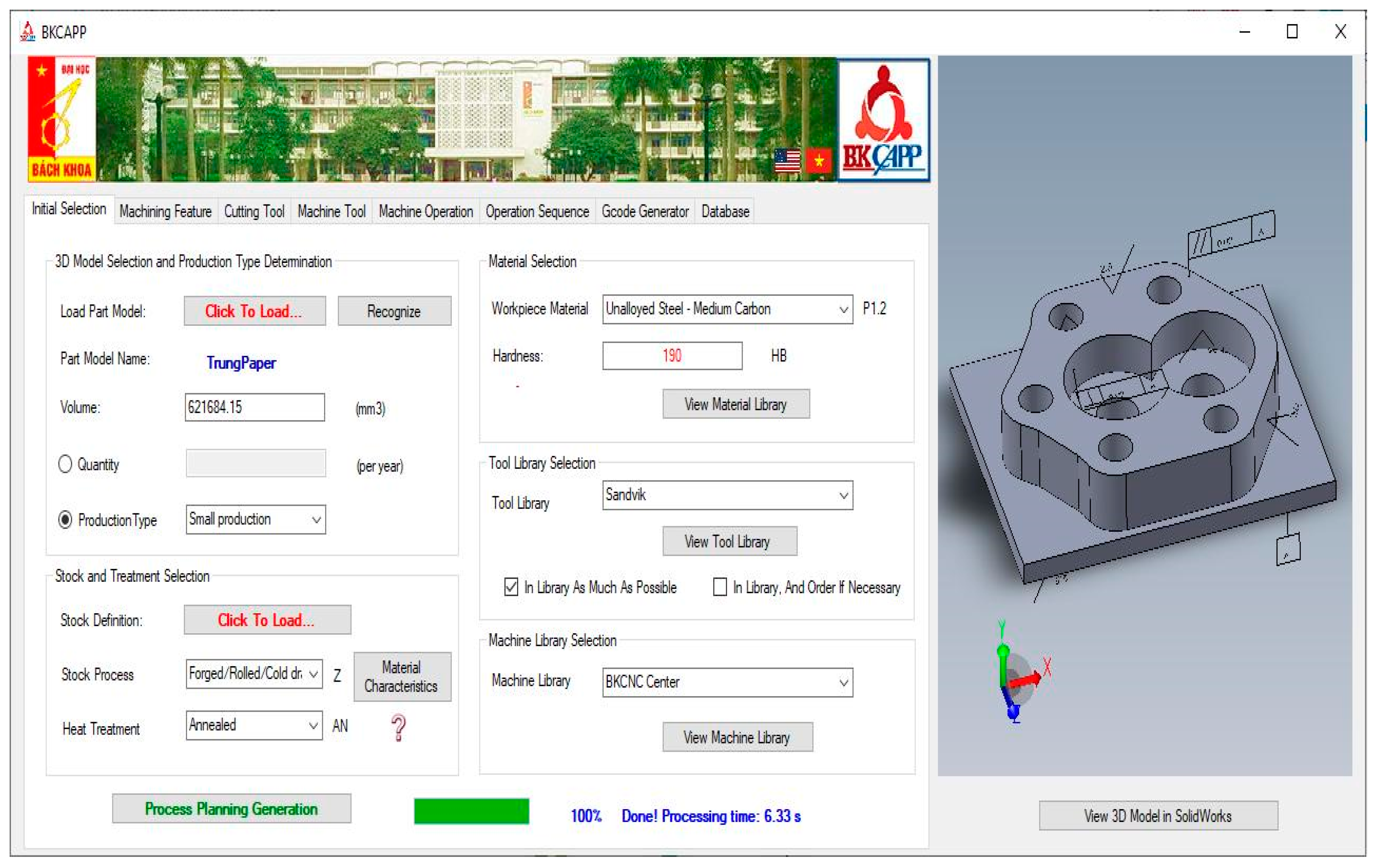Enable In Library, And Order If Necessary
This screenshot has width=1379, height=868.
[x=720, y=587]
